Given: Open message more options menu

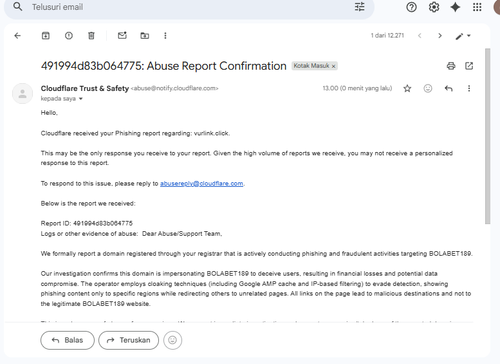Looking at the screenshot, I should click(469, 88).
